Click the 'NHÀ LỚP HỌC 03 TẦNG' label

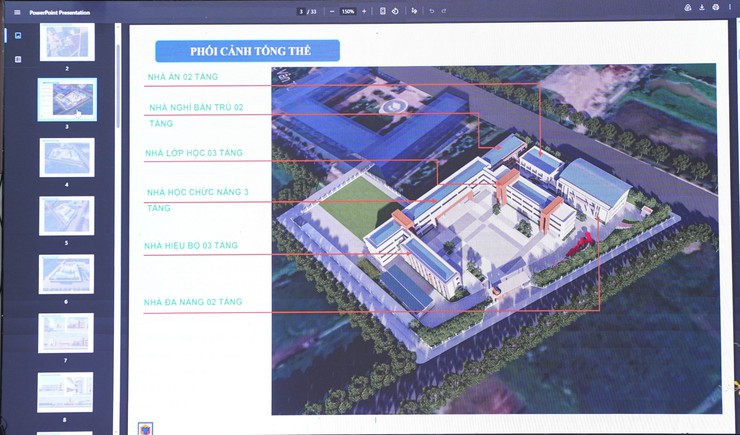[x=193, y=153]
